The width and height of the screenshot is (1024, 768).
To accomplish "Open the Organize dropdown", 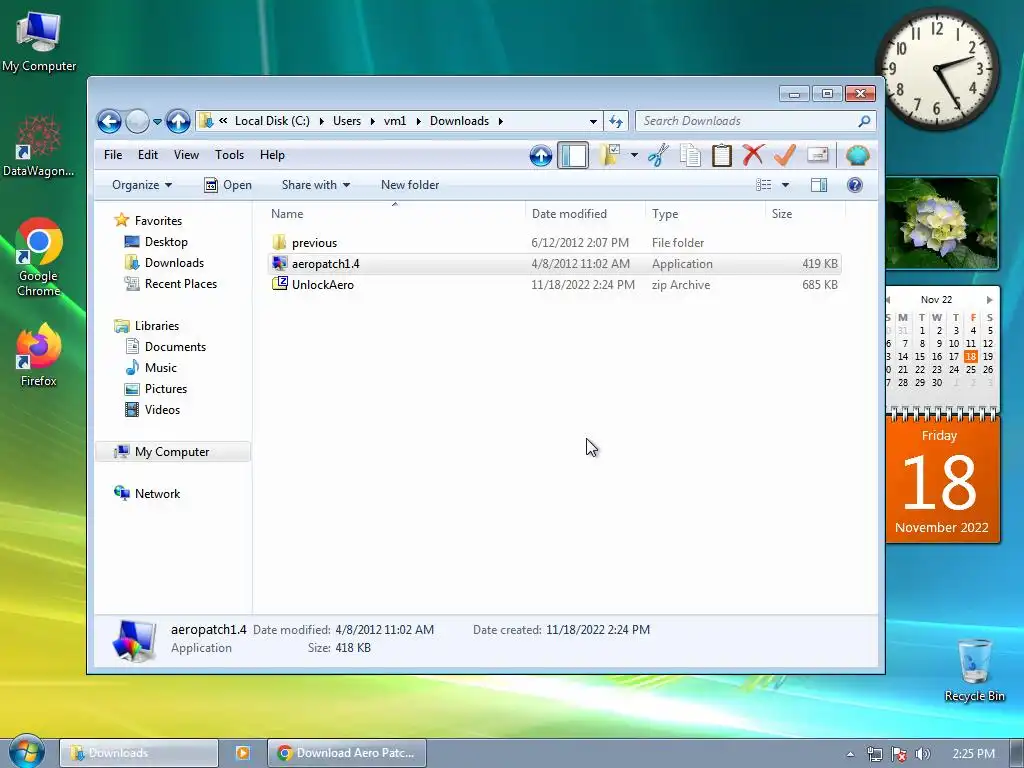I will pos(142,185).
